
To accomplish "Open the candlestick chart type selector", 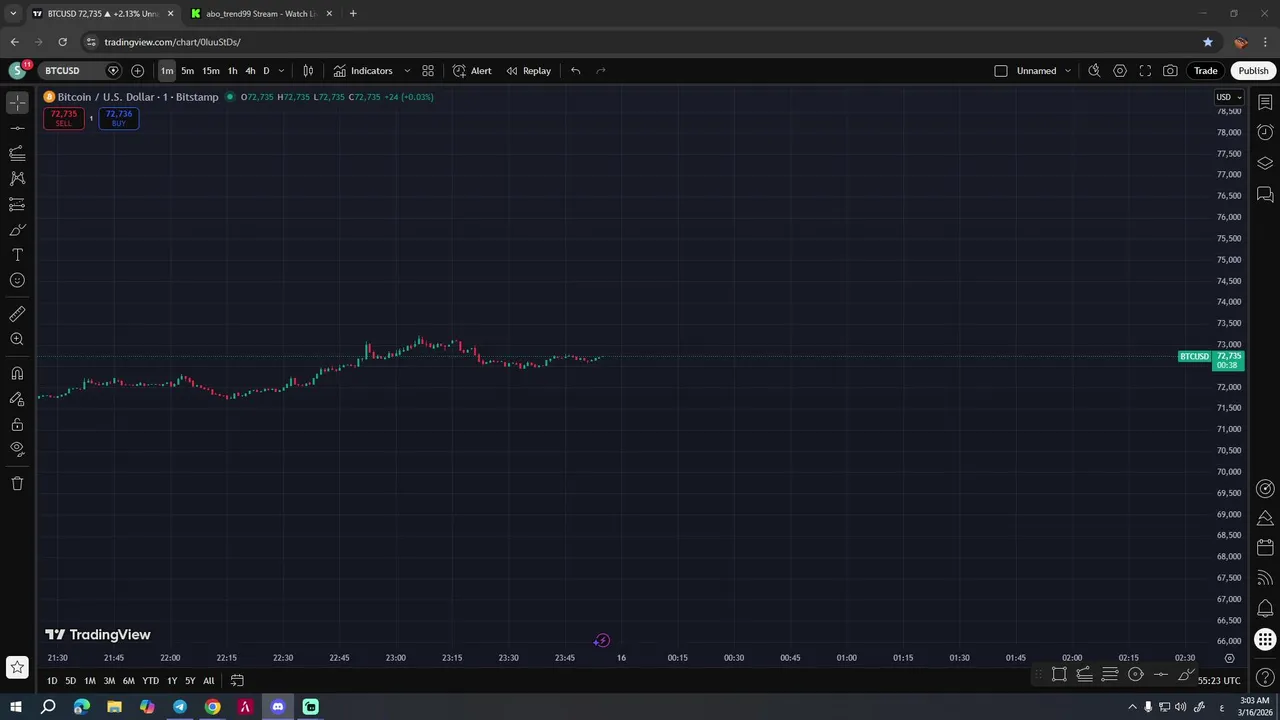I will click(x=308, y=71).
